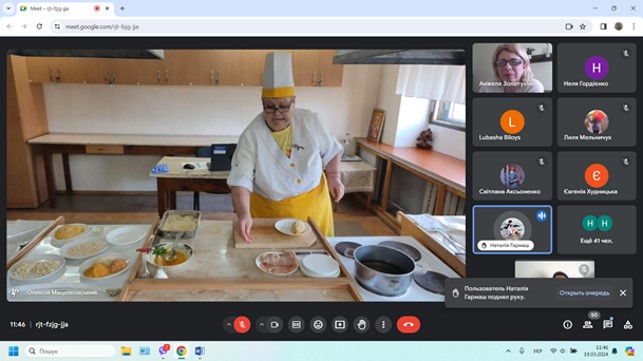Click the microphone tray icon
Image resolution: width=643 pixels, height=361 pixels.
click(522, 351)
